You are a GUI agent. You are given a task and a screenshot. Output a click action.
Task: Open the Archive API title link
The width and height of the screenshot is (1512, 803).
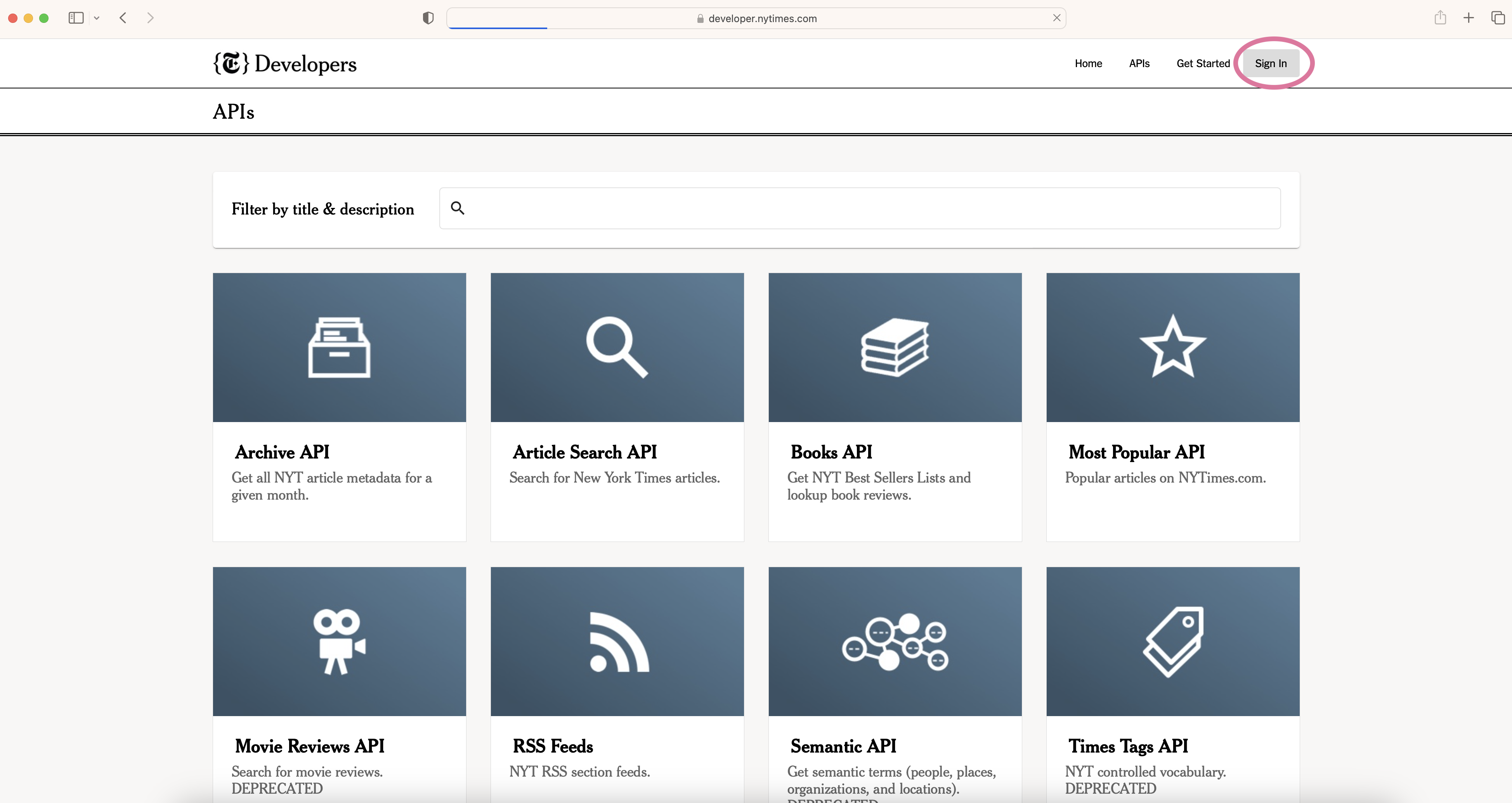click(x=282, y=452)
